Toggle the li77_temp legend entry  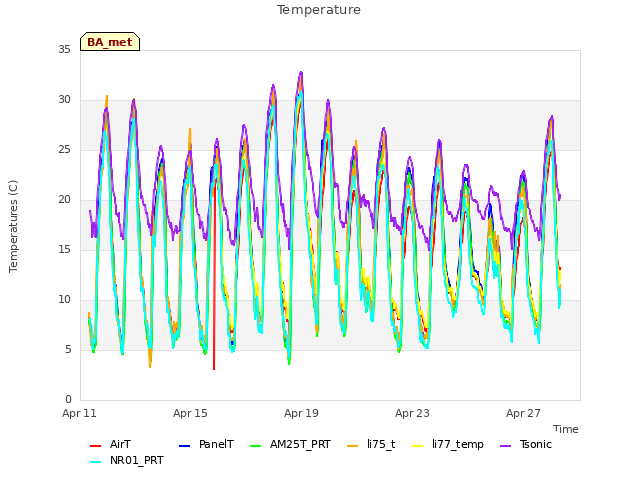448,444
